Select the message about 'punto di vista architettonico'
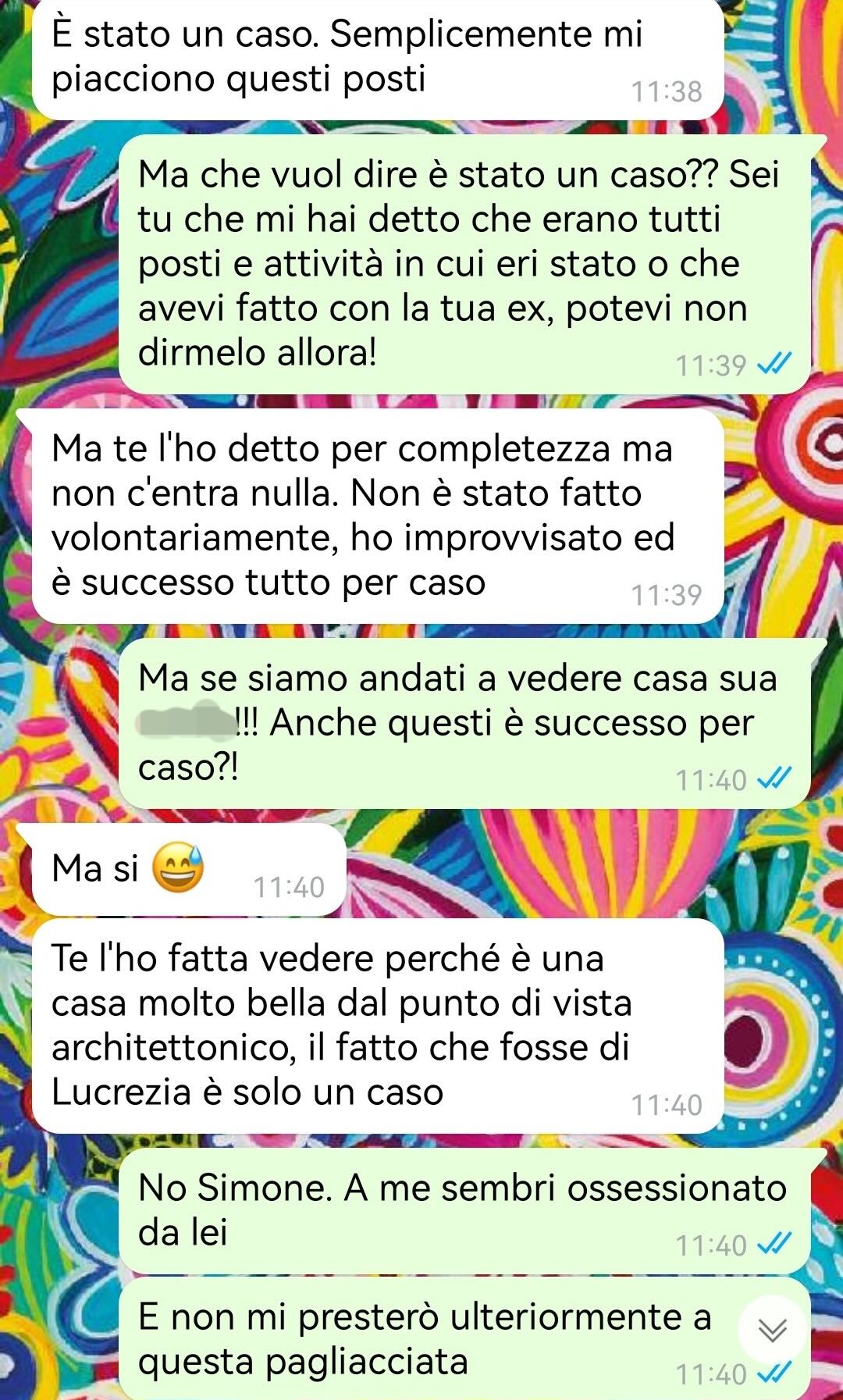The image size is (843, 1400). pos(378,1026)
